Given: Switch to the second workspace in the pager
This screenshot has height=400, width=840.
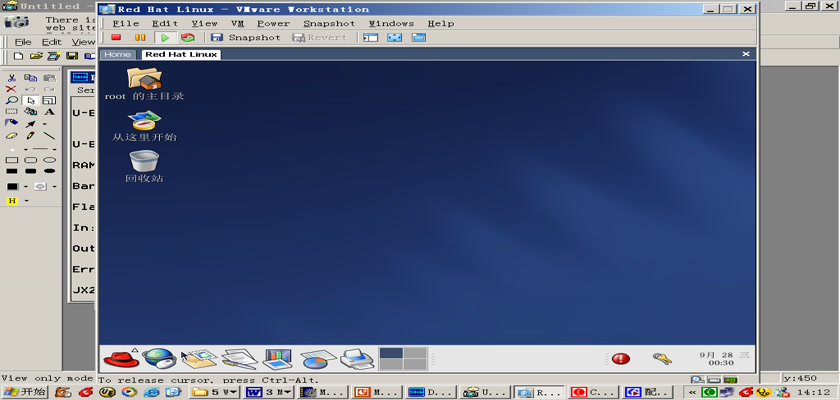Looking at the screenshot, I should coord(415,353).
